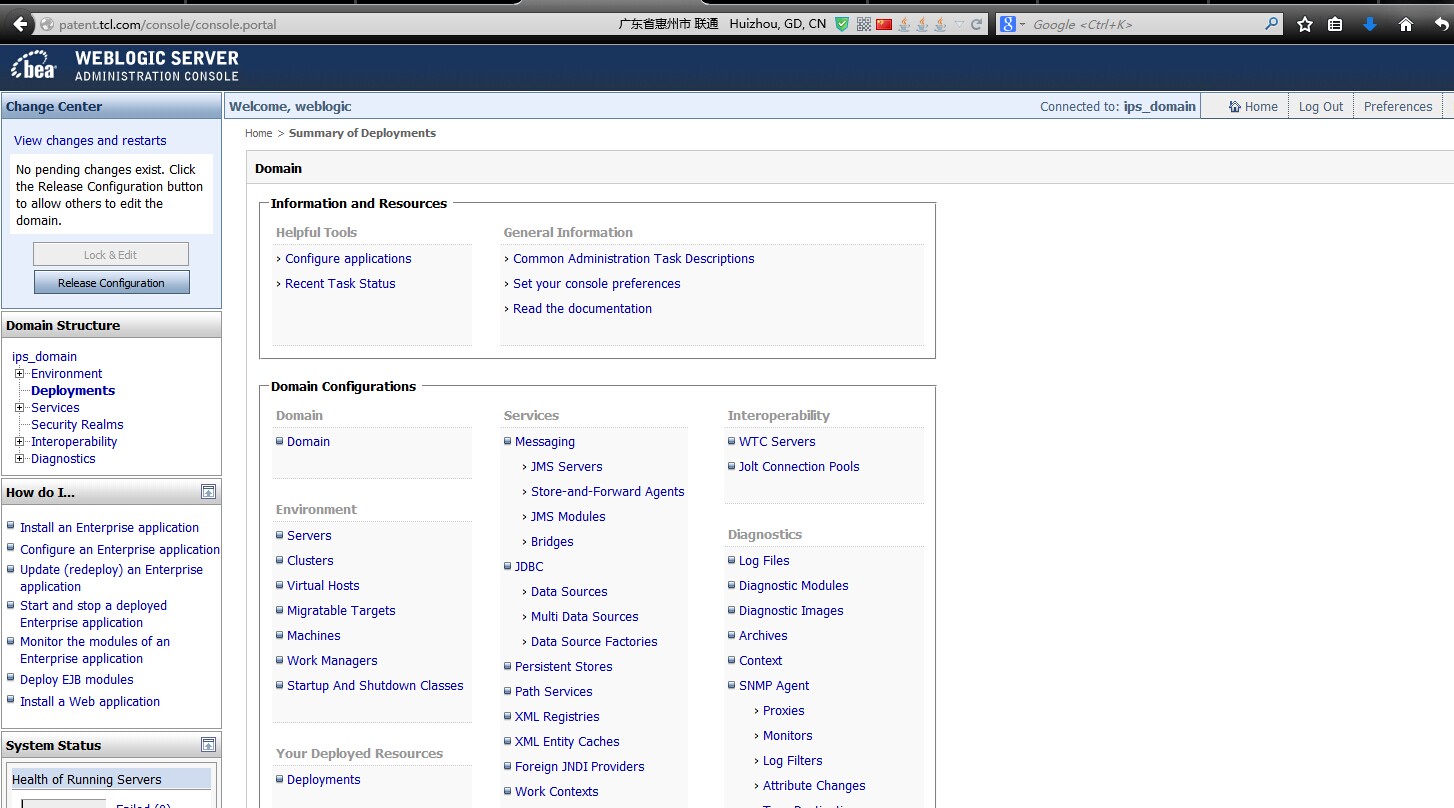Image resolution: width=1454 pixels, height=808 pixels.
Task: Go to the browser home page icon
Action: click(1406, 25)
